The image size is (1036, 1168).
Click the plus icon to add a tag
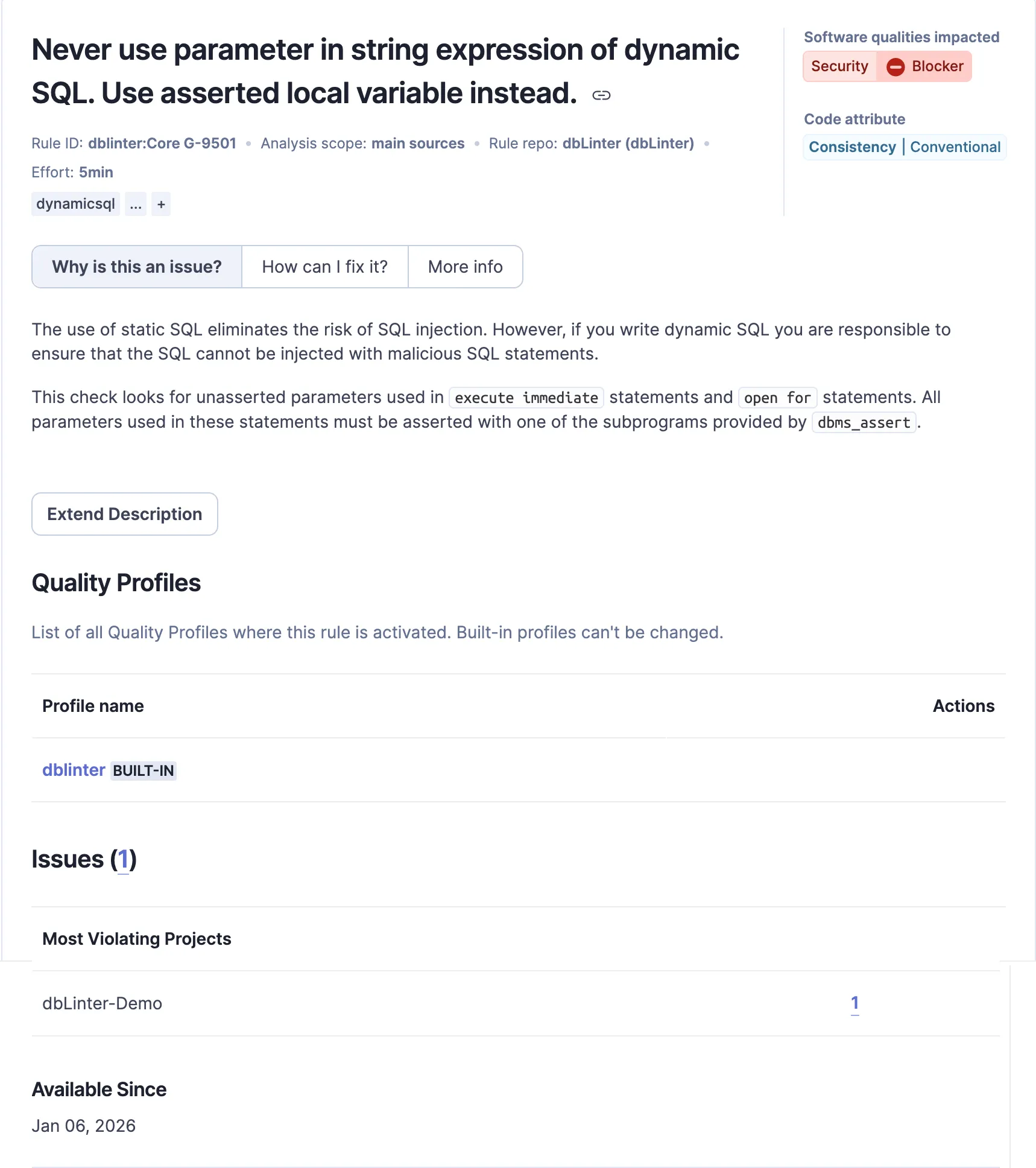(x=161, y=205)
